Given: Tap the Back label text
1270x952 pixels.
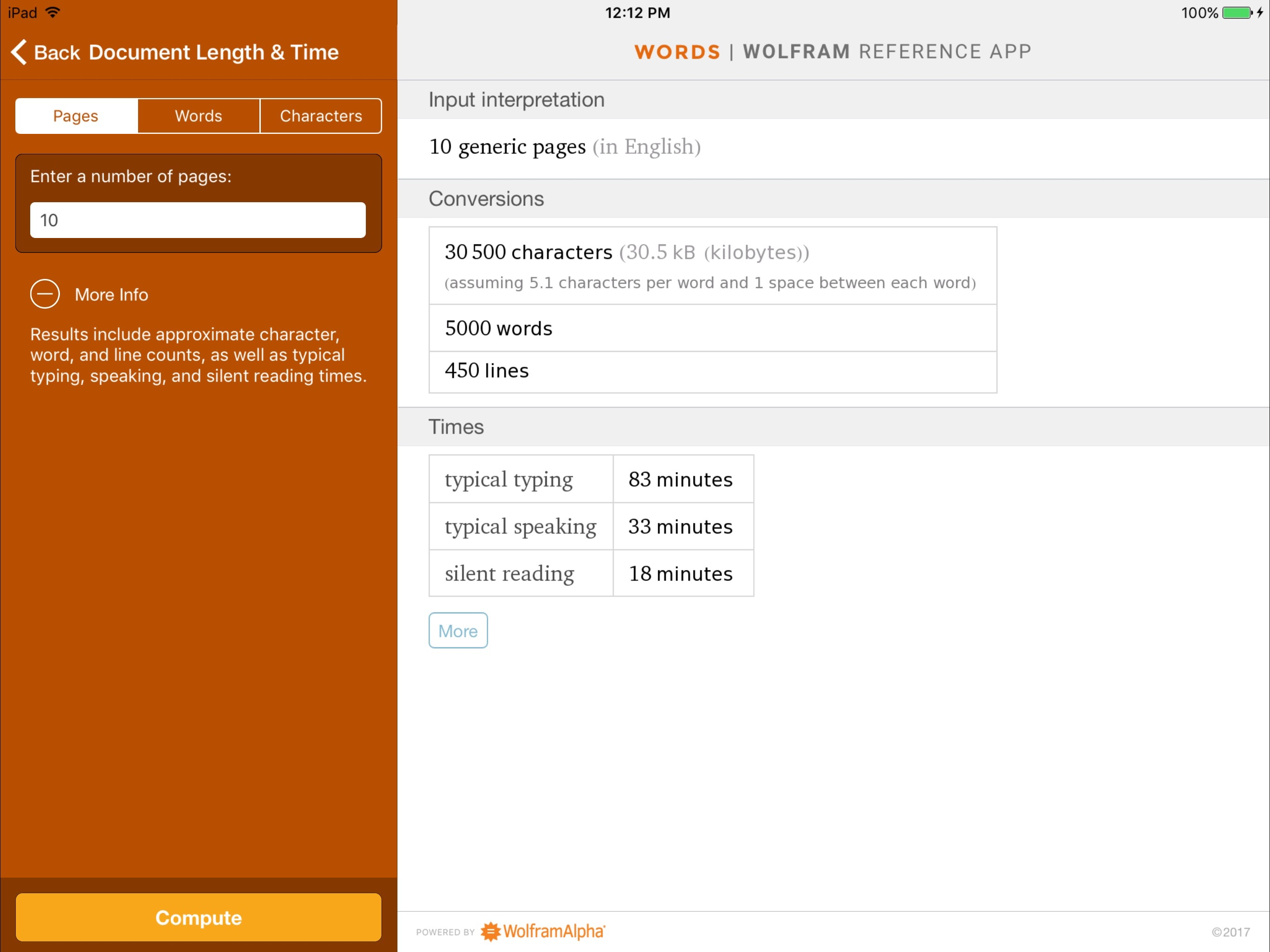Looking at the screenshot, I should [x=57, y=52].
